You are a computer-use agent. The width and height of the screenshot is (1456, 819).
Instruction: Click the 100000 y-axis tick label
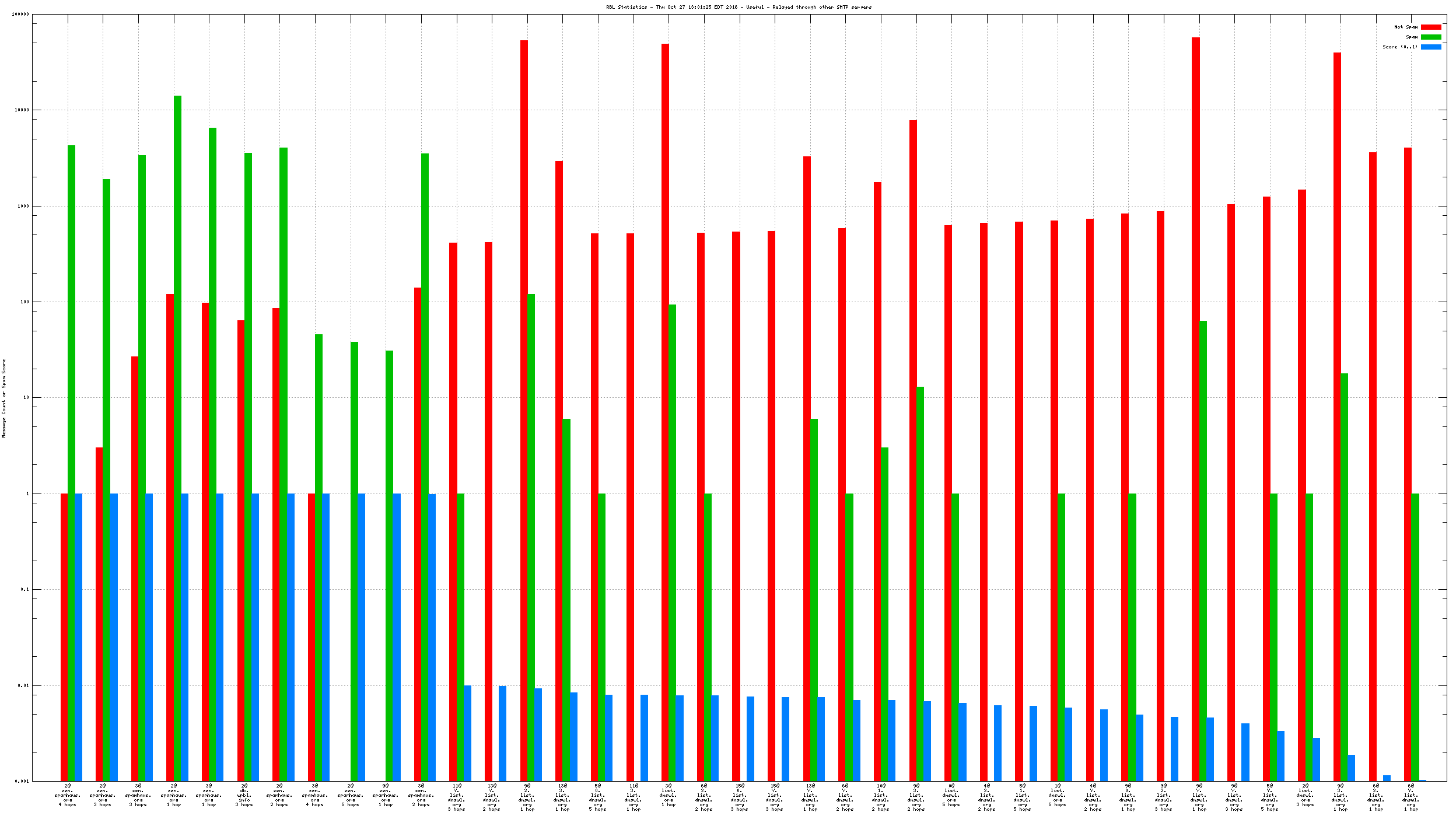[20, 14]
